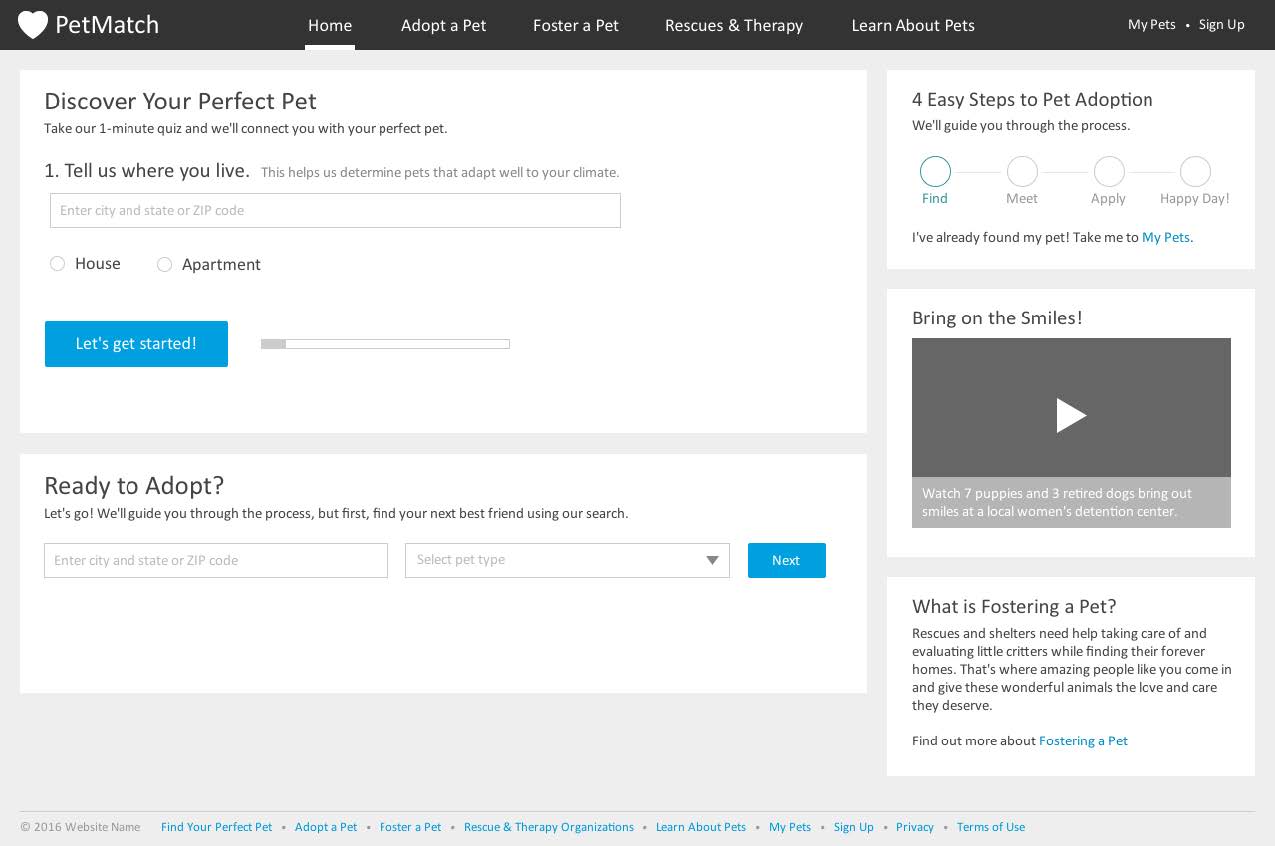Screen dimensions: 1275x846
Task: Choose the Apartment radio button
Action: pyautogui.click(x=165, y=265)
